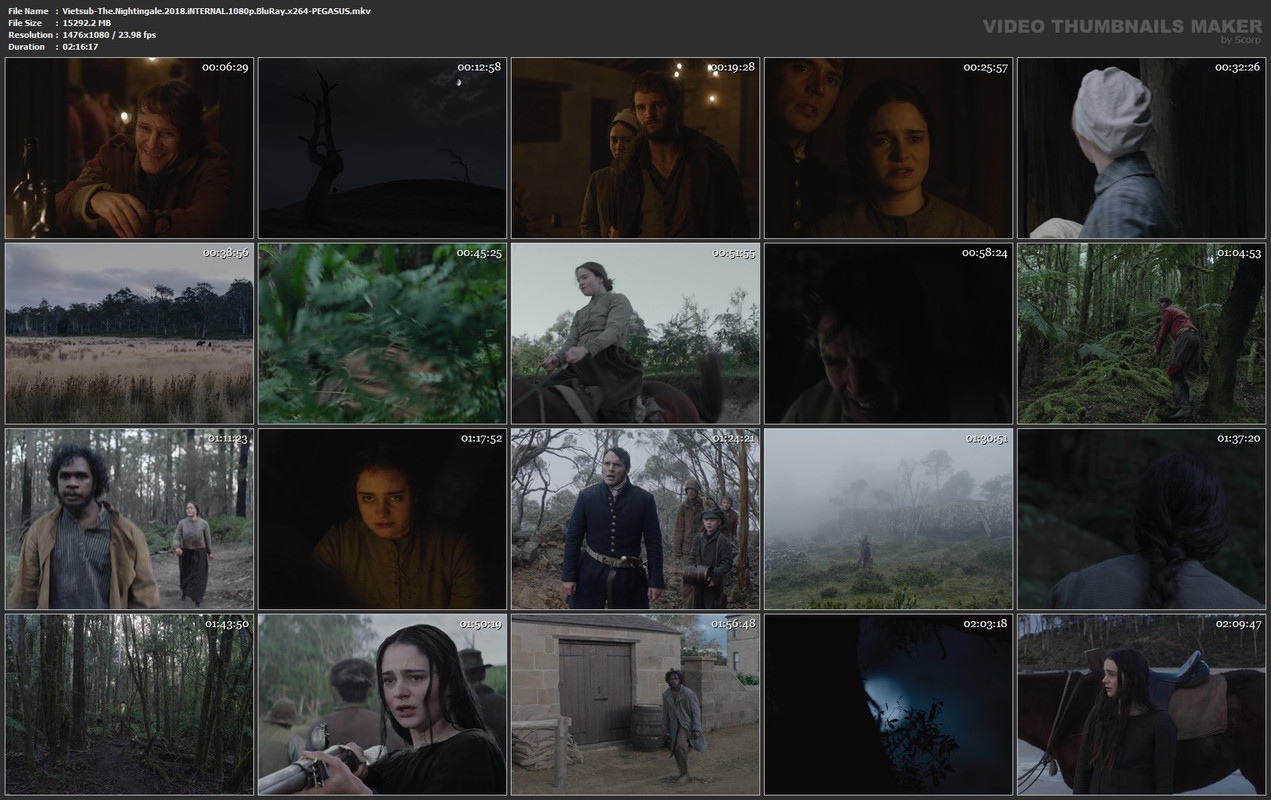Select the forest frame at 01:04:53
This screenshot has width=1271, height=800.
[1141, 334]
